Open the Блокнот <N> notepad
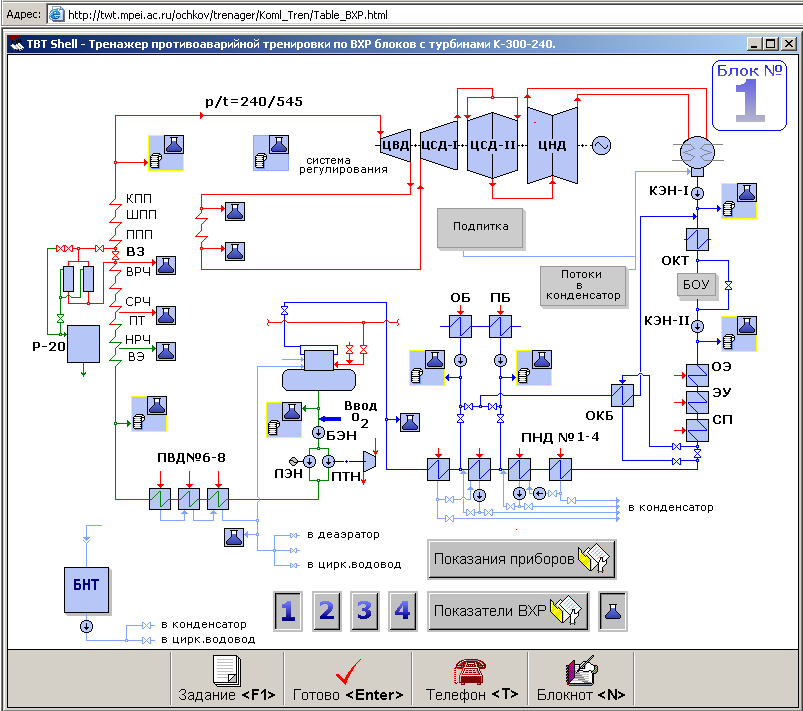The image size is (803, 711). 581,678
